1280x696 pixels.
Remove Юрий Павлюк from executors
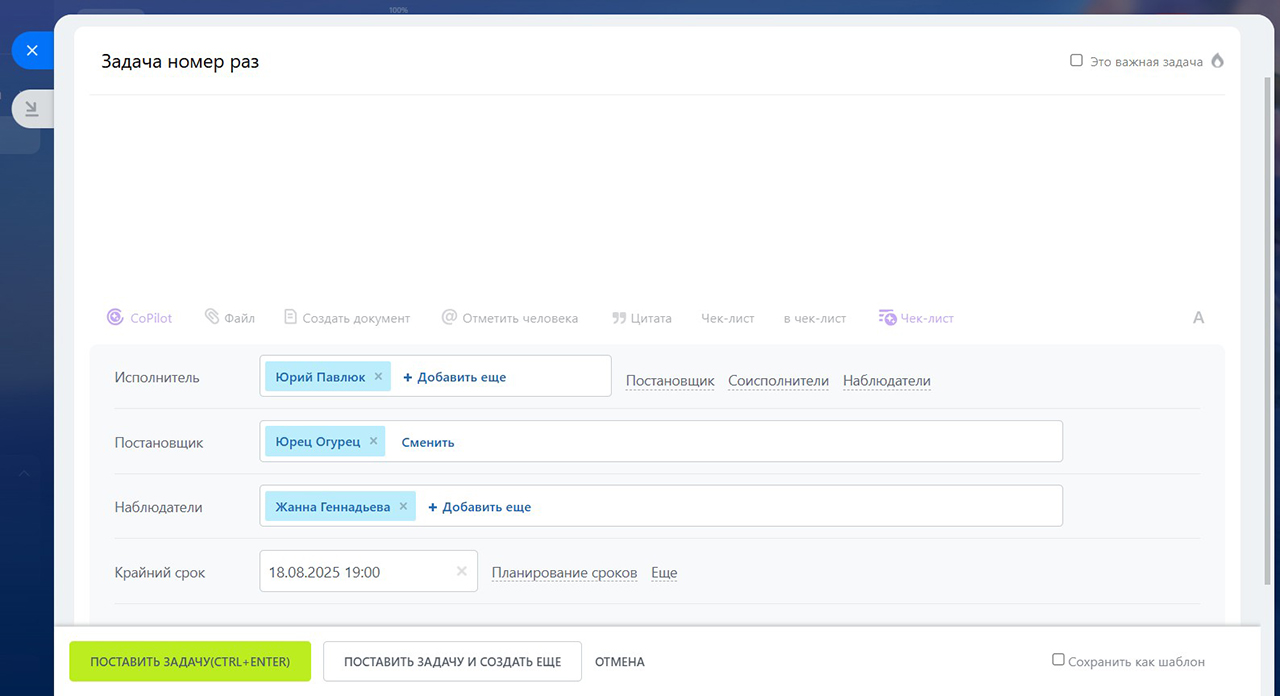pyautogui.click(x=378, y=377)
